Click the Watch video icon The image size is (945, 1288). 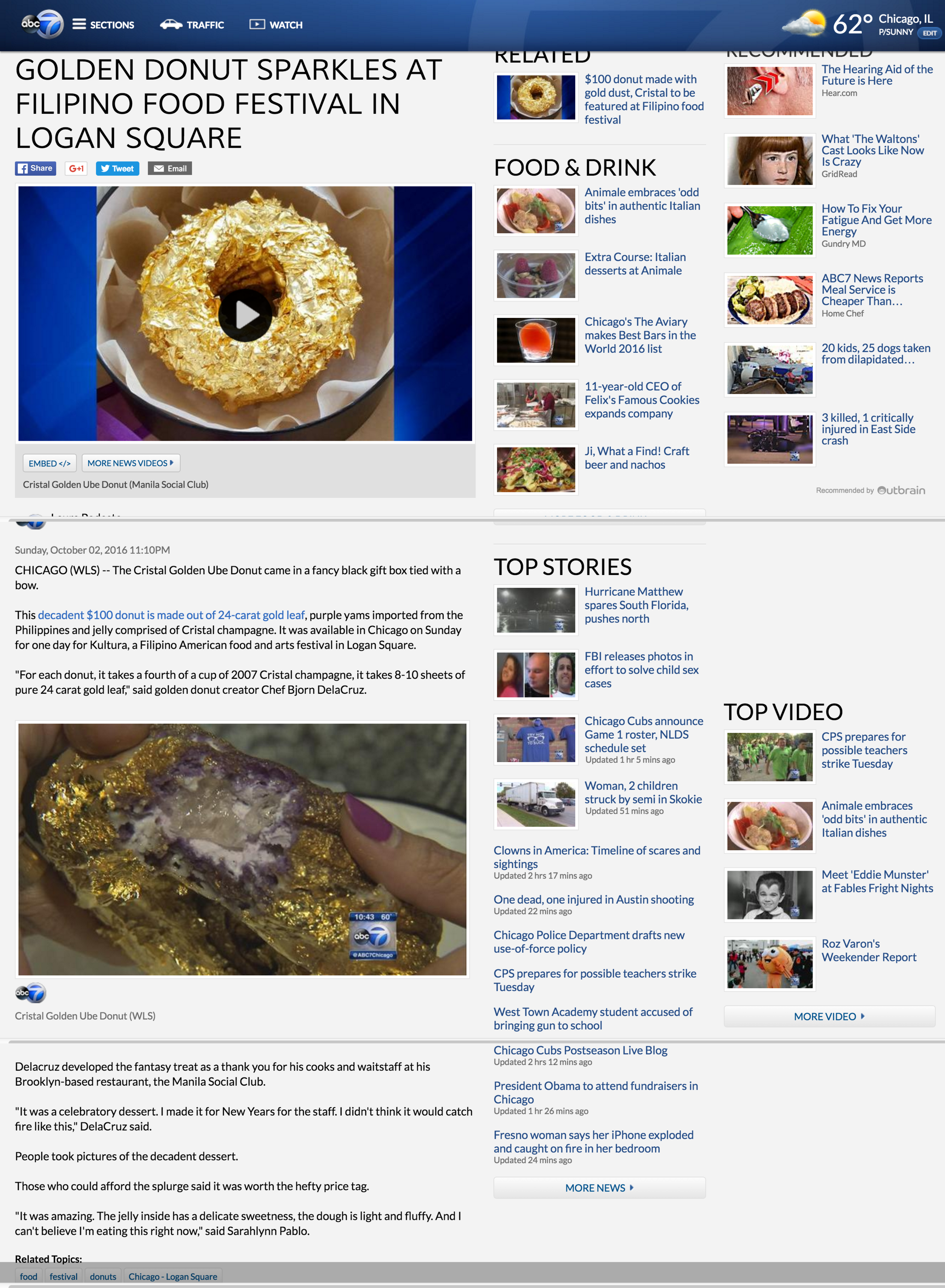tap(257, 25)
